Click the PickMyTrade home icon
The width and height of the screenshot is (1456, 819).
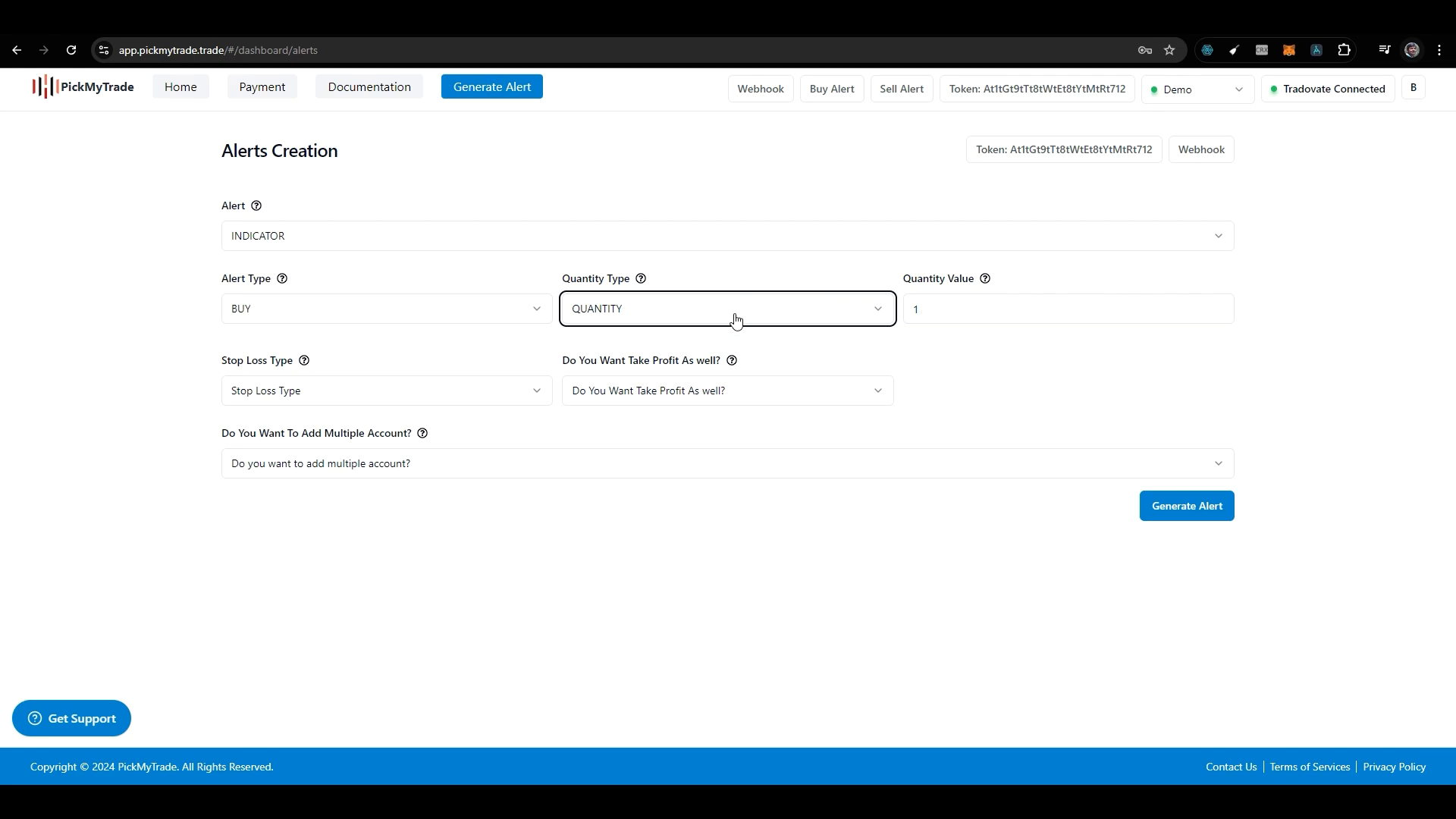click(82, 87)
